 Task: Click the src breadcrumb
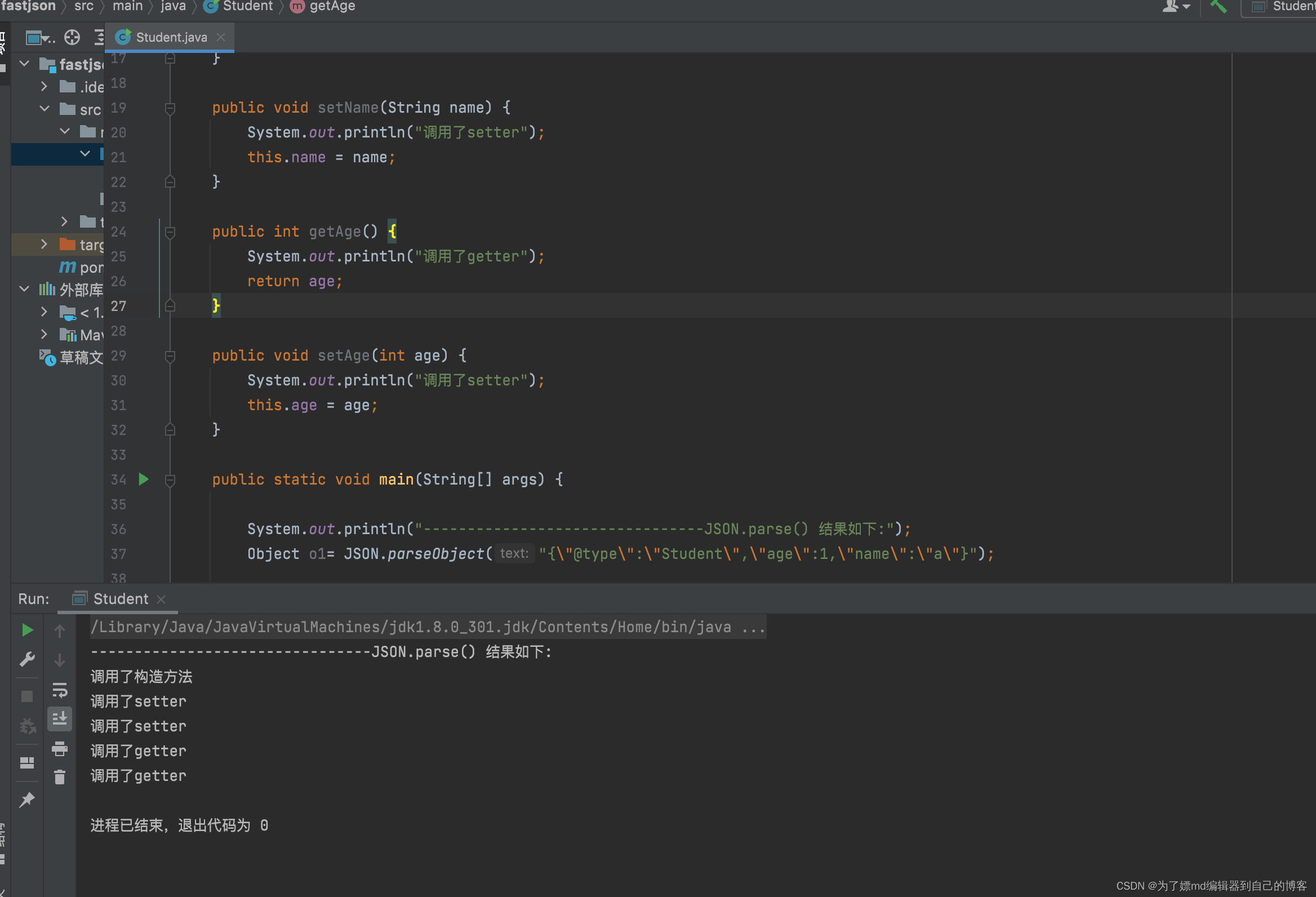(84, 6)
